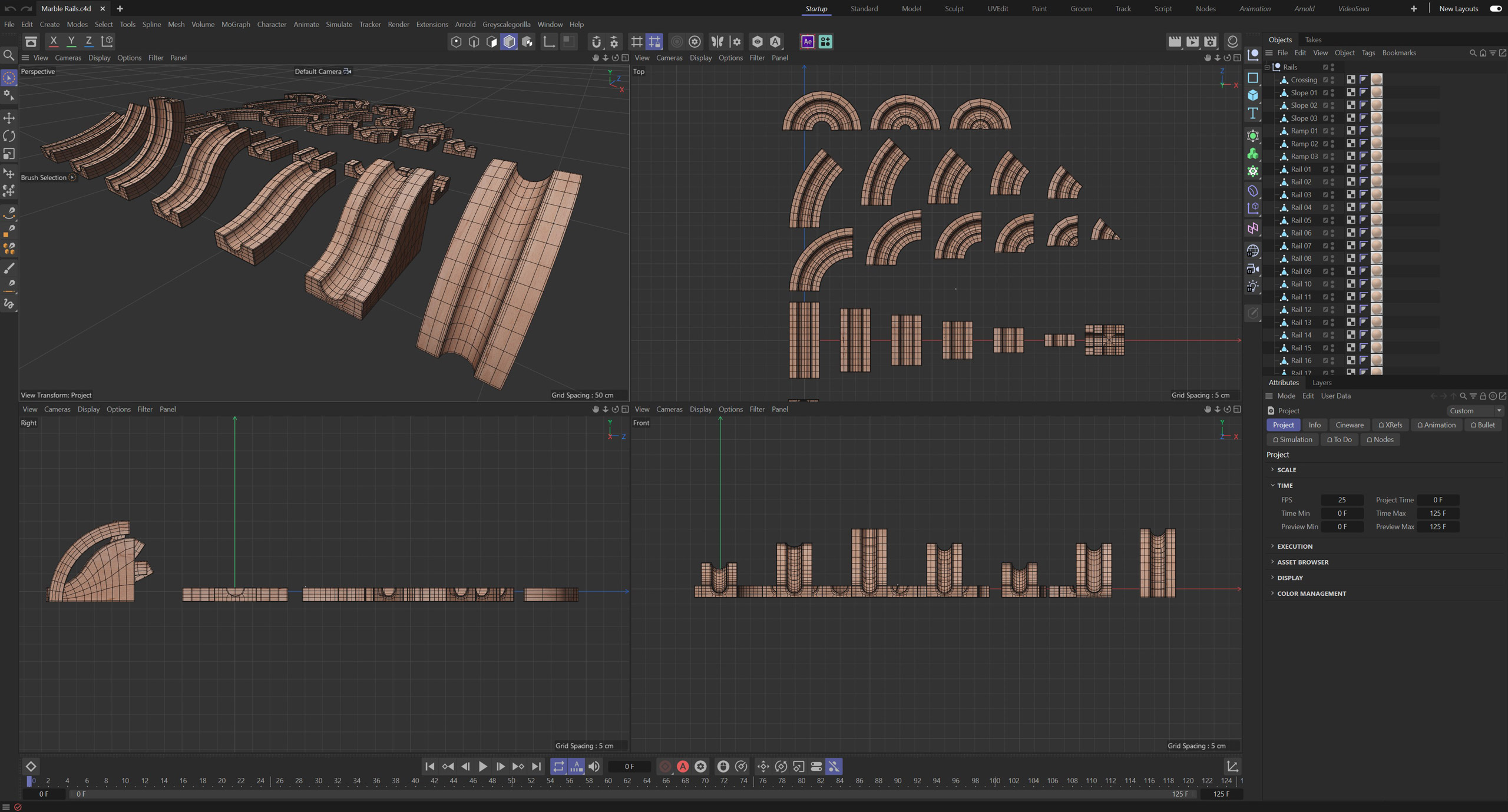The image size is (1508, 812).
Task: Toggle visibility dots of Crossing object
Action: (x=1332, y=79)
